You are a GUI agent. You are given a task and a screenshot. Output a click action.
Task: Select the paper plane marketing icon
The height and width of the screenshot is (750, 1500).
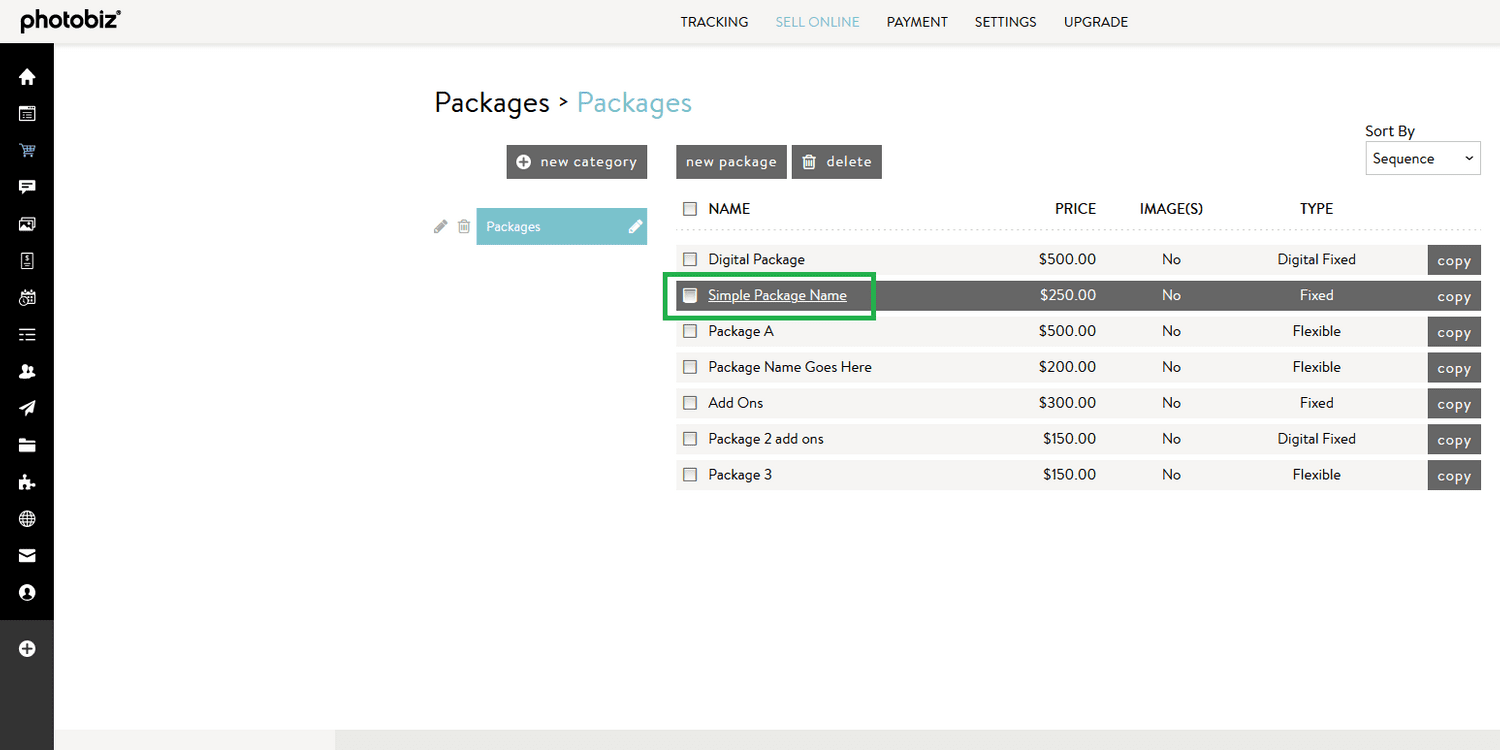coord(27,408)
